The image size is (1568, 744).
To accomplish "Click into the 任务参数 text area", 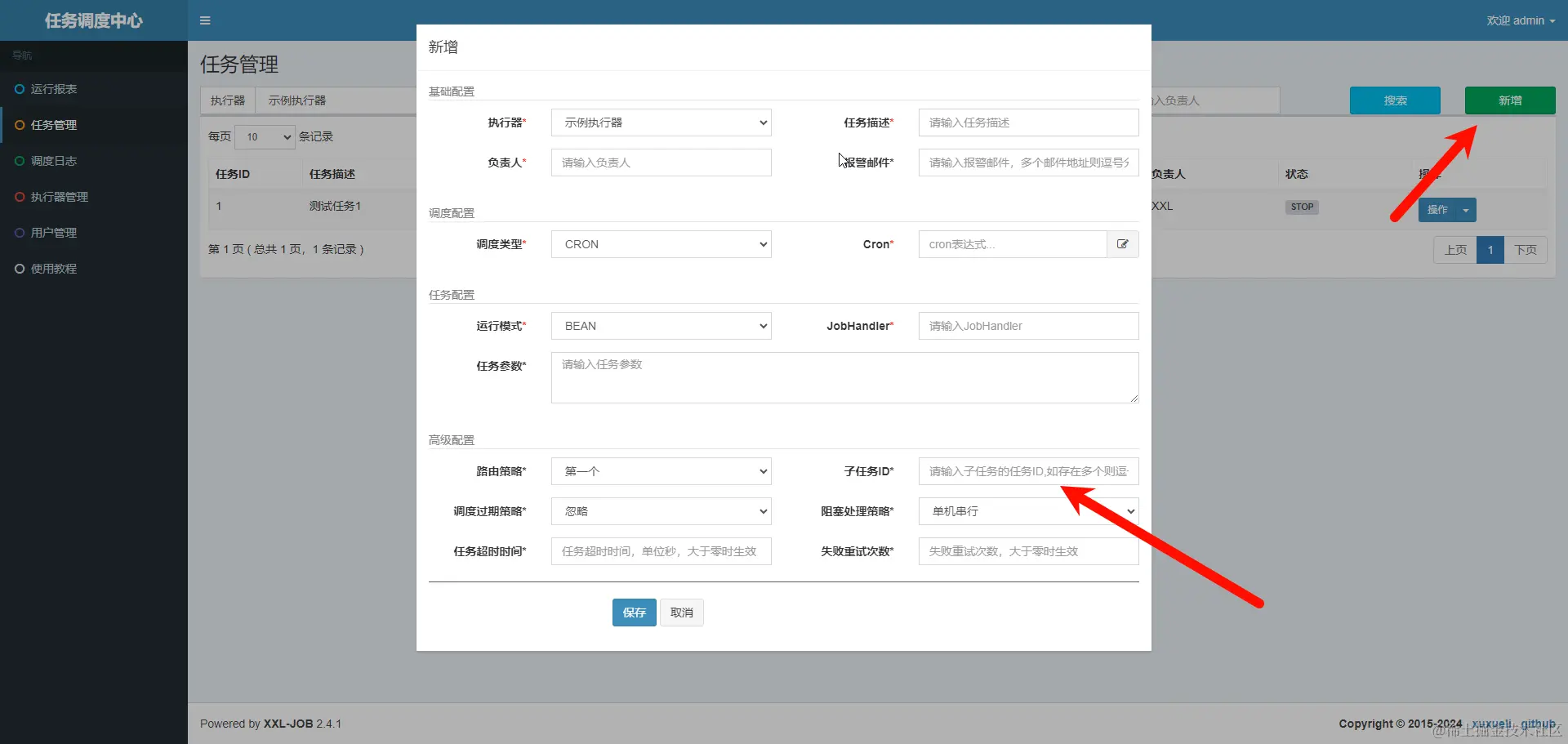I will (x=845, y=377).
